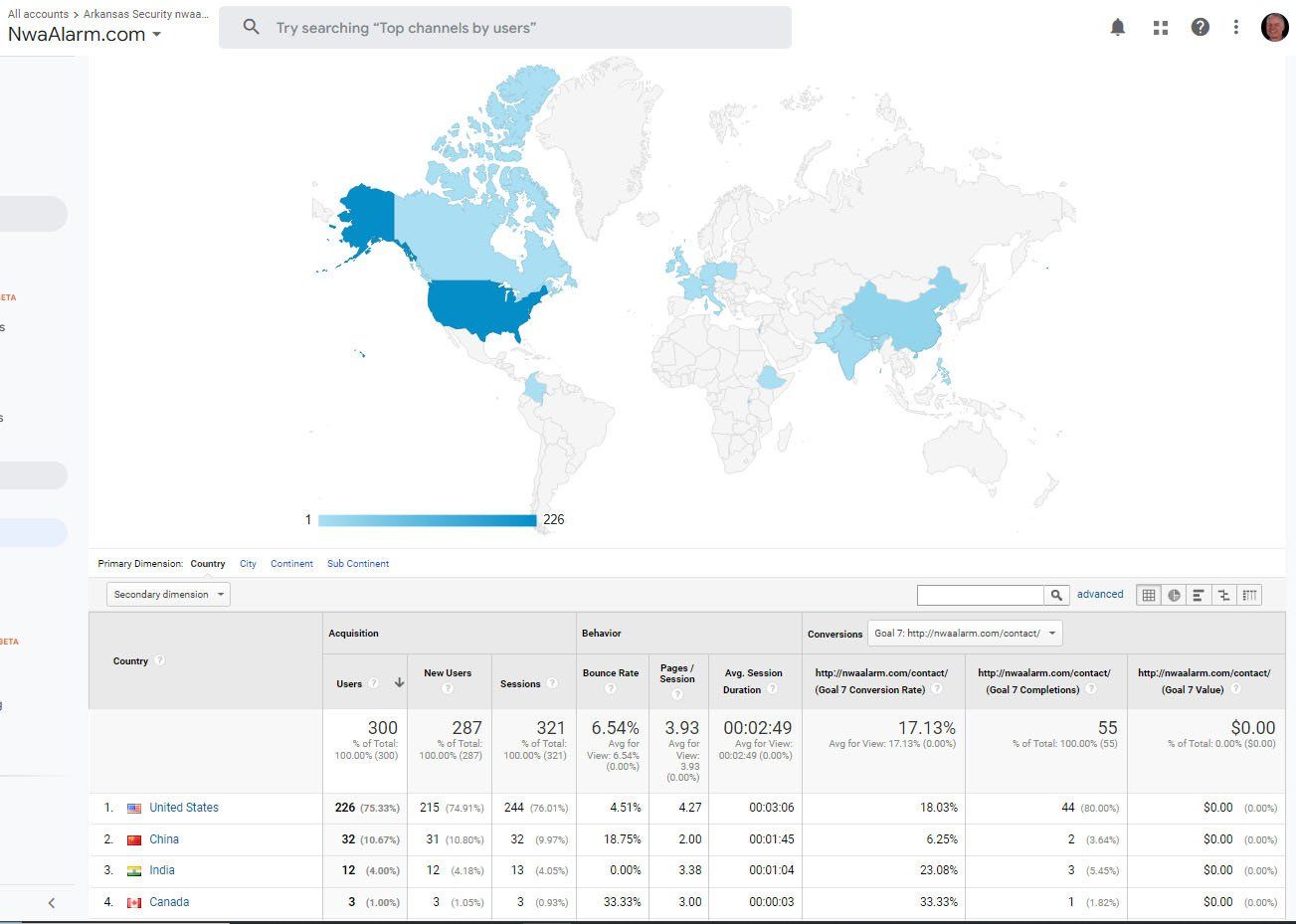Viewport: 1296px width, 924px height.
Task: Open the notifications bell
Action: pos(1118,27)
